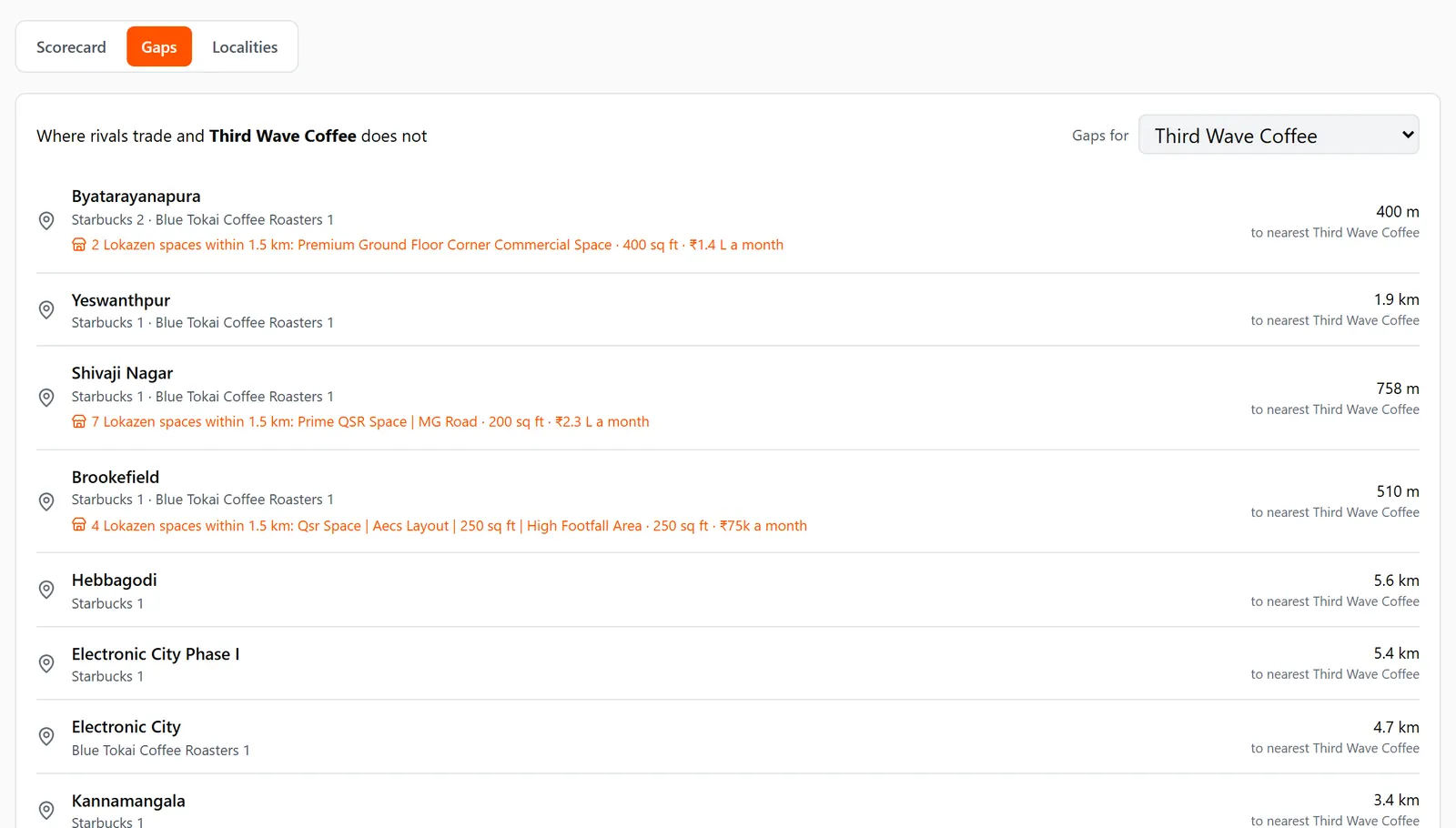Click the storefront icon in Byatarayanapura's Lokazen line

[79, 245]
